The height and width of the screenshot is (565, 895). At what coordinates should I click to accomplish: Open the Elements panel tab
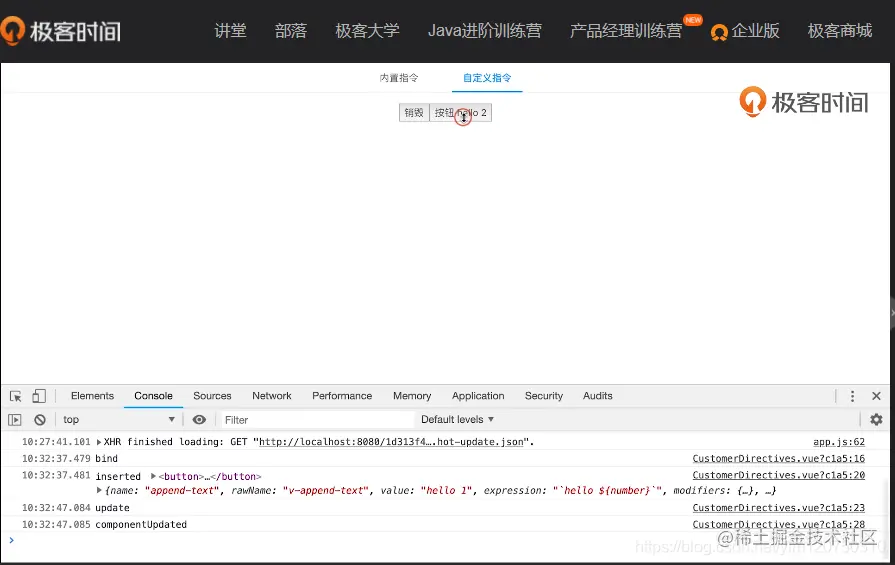[x=92, y=396]
